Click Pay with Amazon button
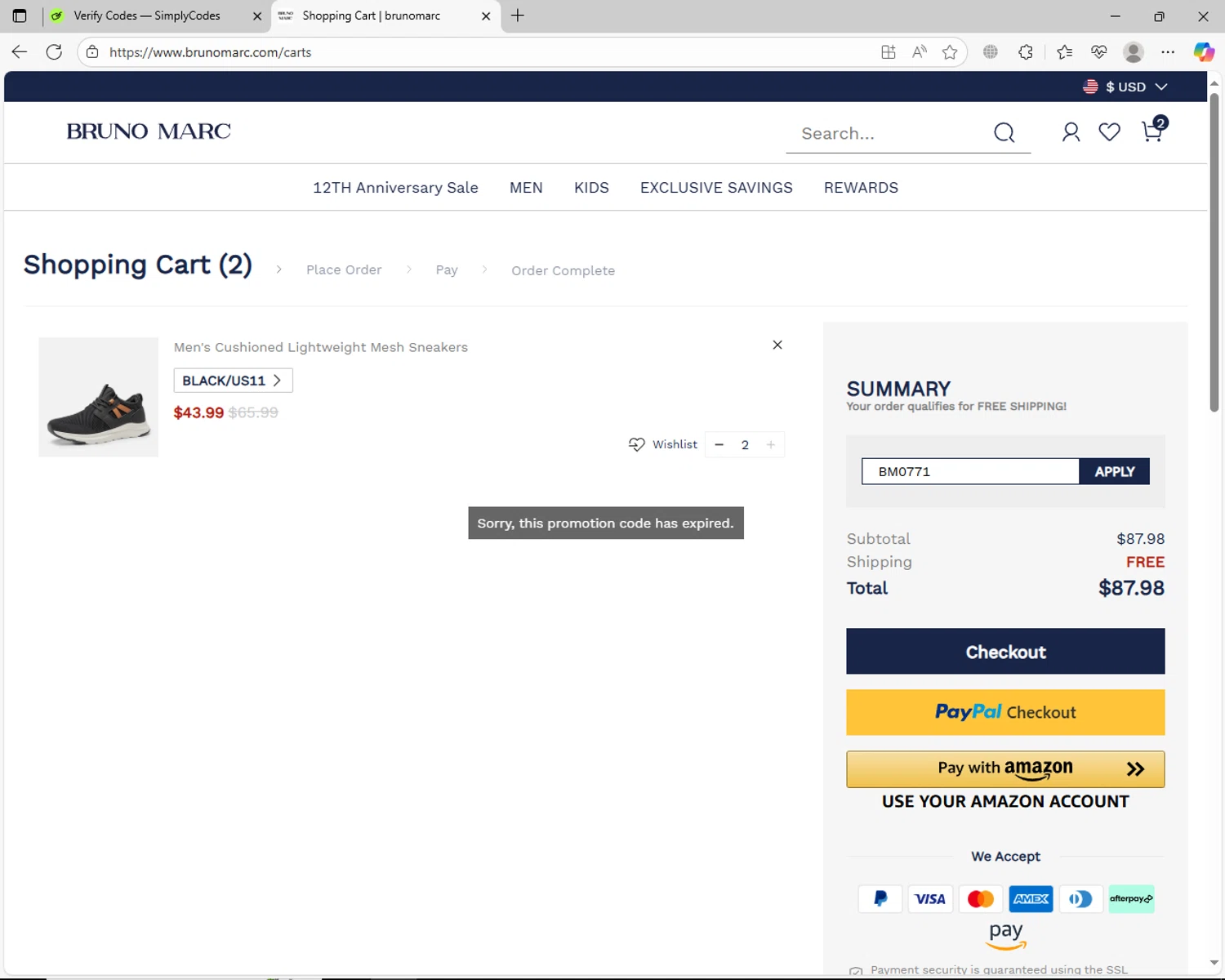Screen dimensions: 1225x980 tap(1005, 769)
